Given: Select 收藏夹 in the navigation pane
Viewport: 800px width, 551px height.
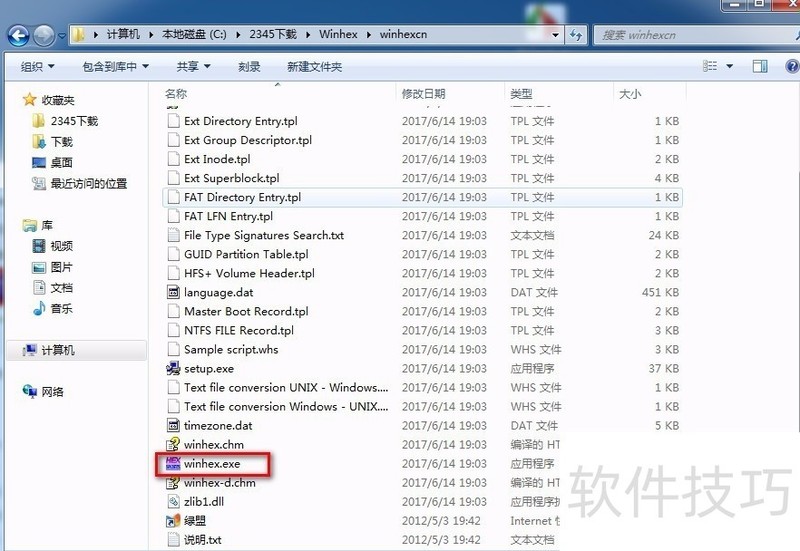Looking at the screenshot, I should (49, 100).
